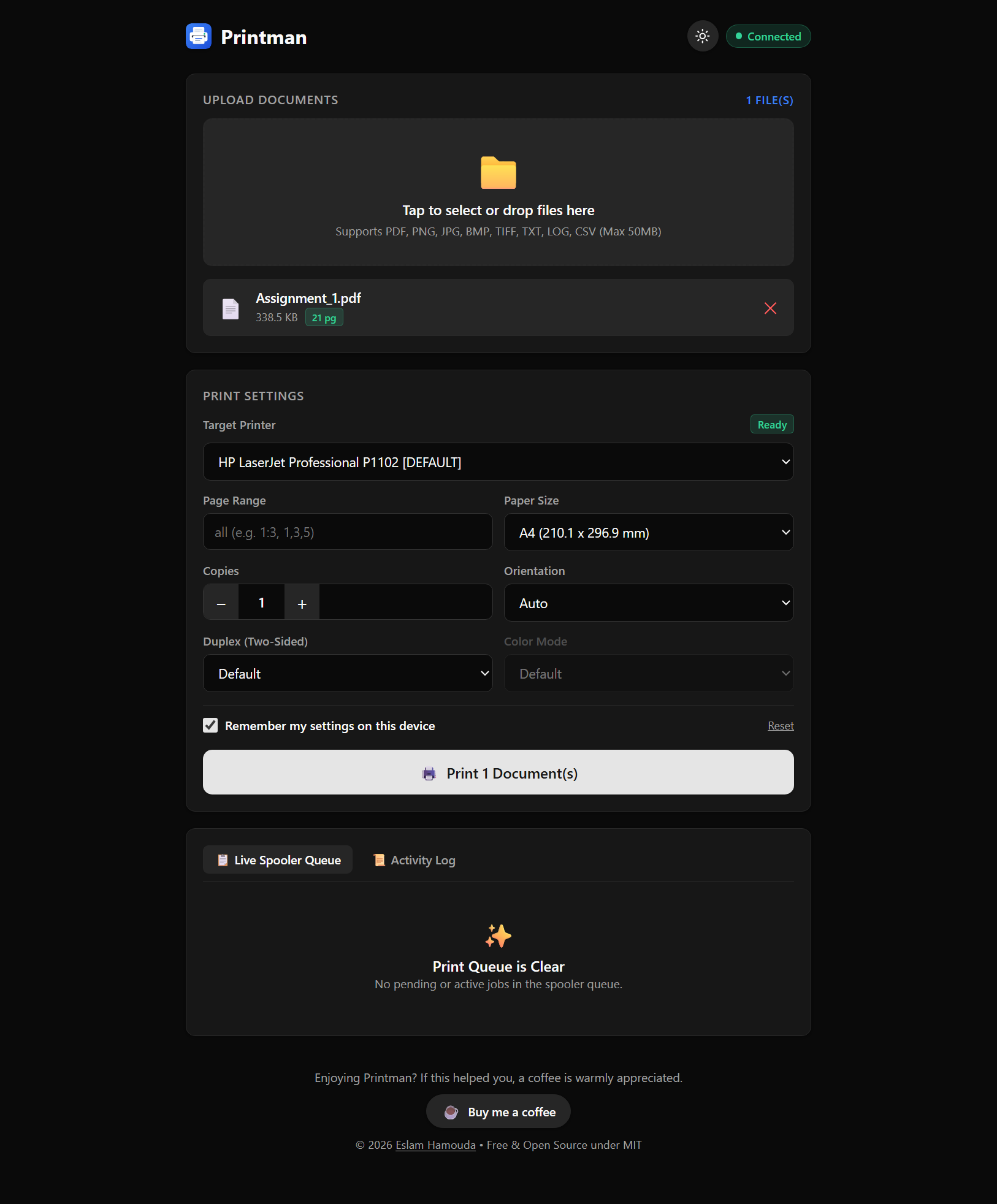The height and width of the screenshot is (1204, 997).
Task: Open the Orientation Auto dropdown
Action: pos(649,603)
